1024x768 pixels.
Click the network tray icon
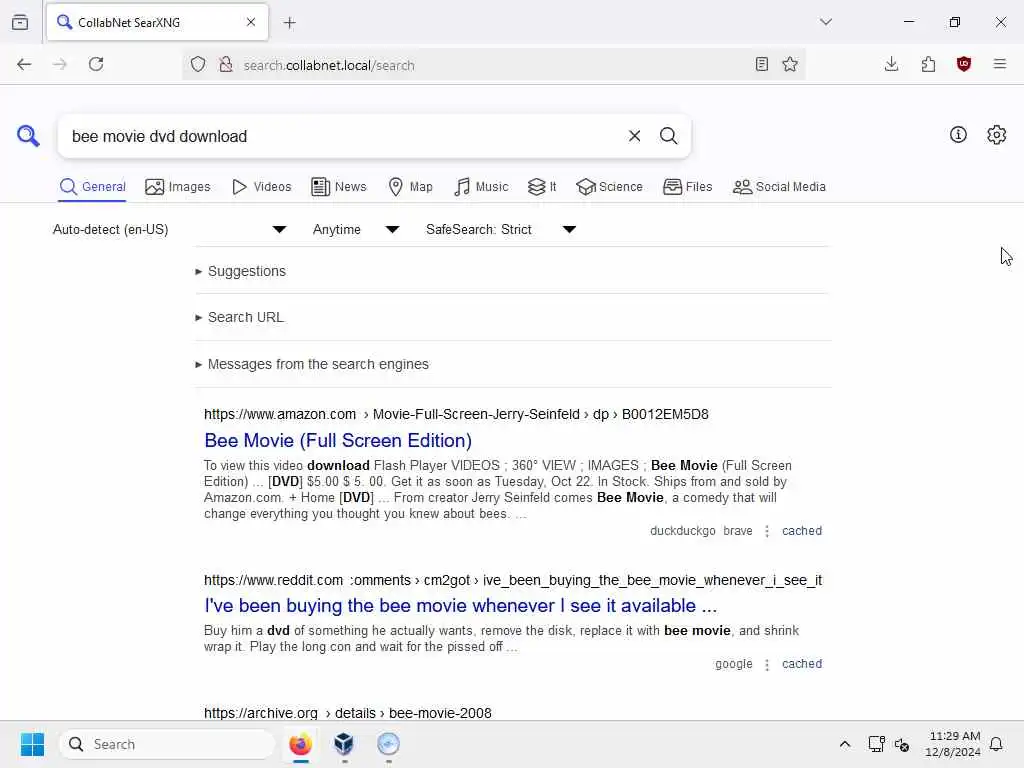876,744
